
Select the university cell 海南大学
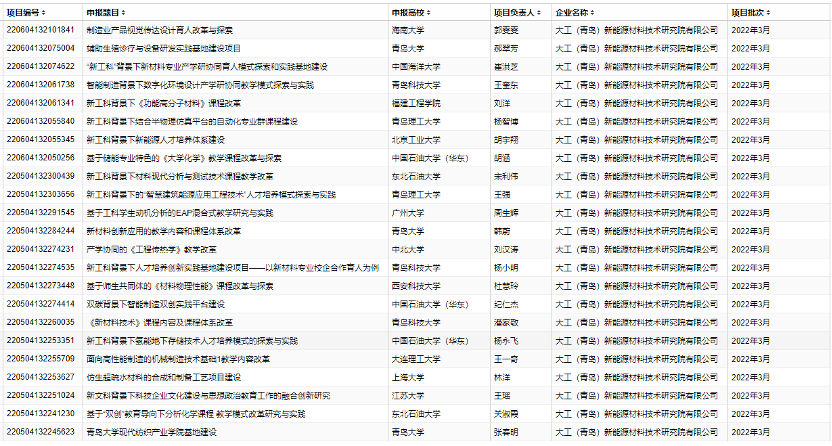tap(408, 30)
